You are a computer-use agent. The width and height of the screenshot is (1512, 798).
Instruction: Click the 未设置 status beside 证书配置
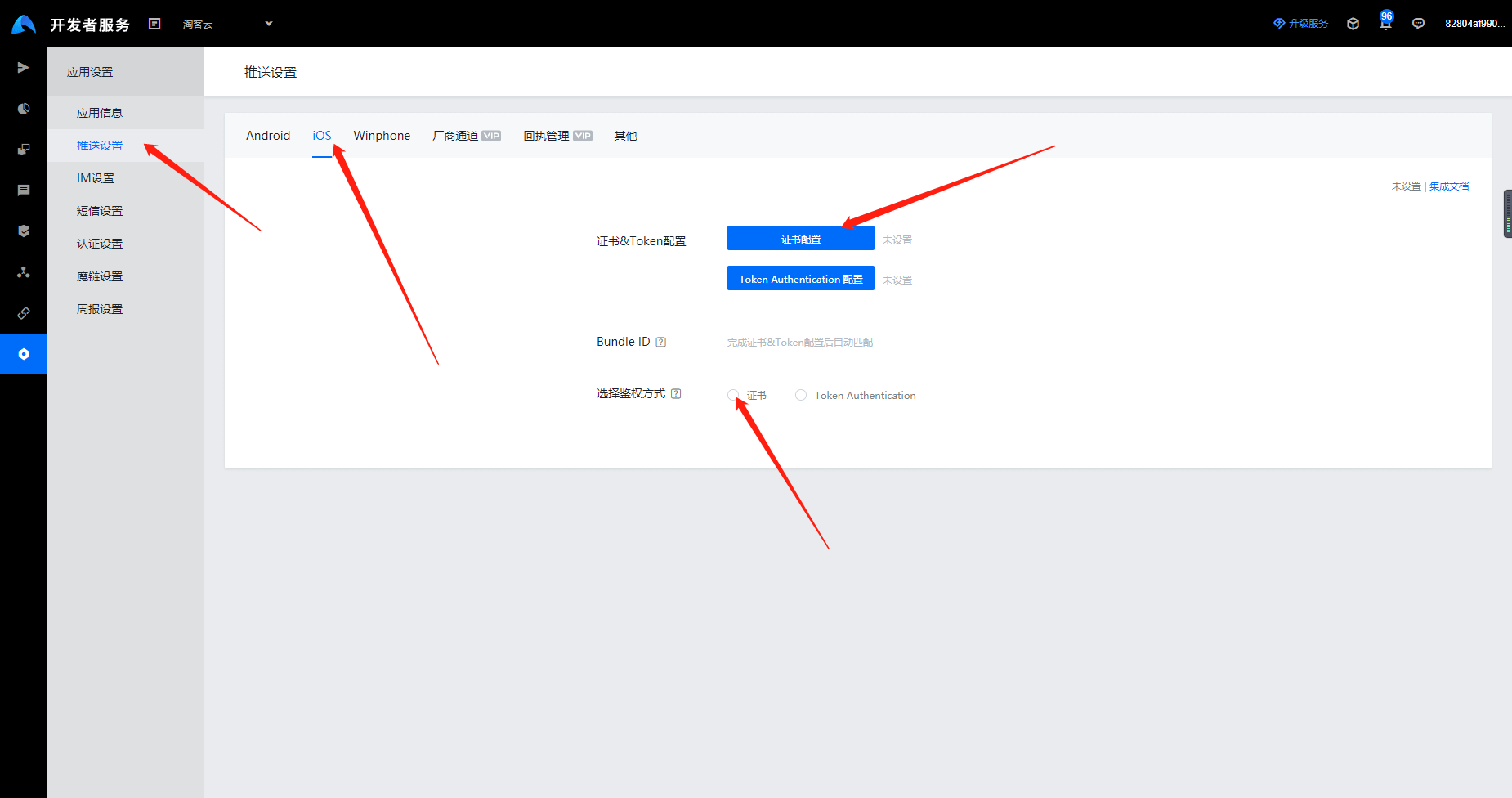click(x=897, y=240)
